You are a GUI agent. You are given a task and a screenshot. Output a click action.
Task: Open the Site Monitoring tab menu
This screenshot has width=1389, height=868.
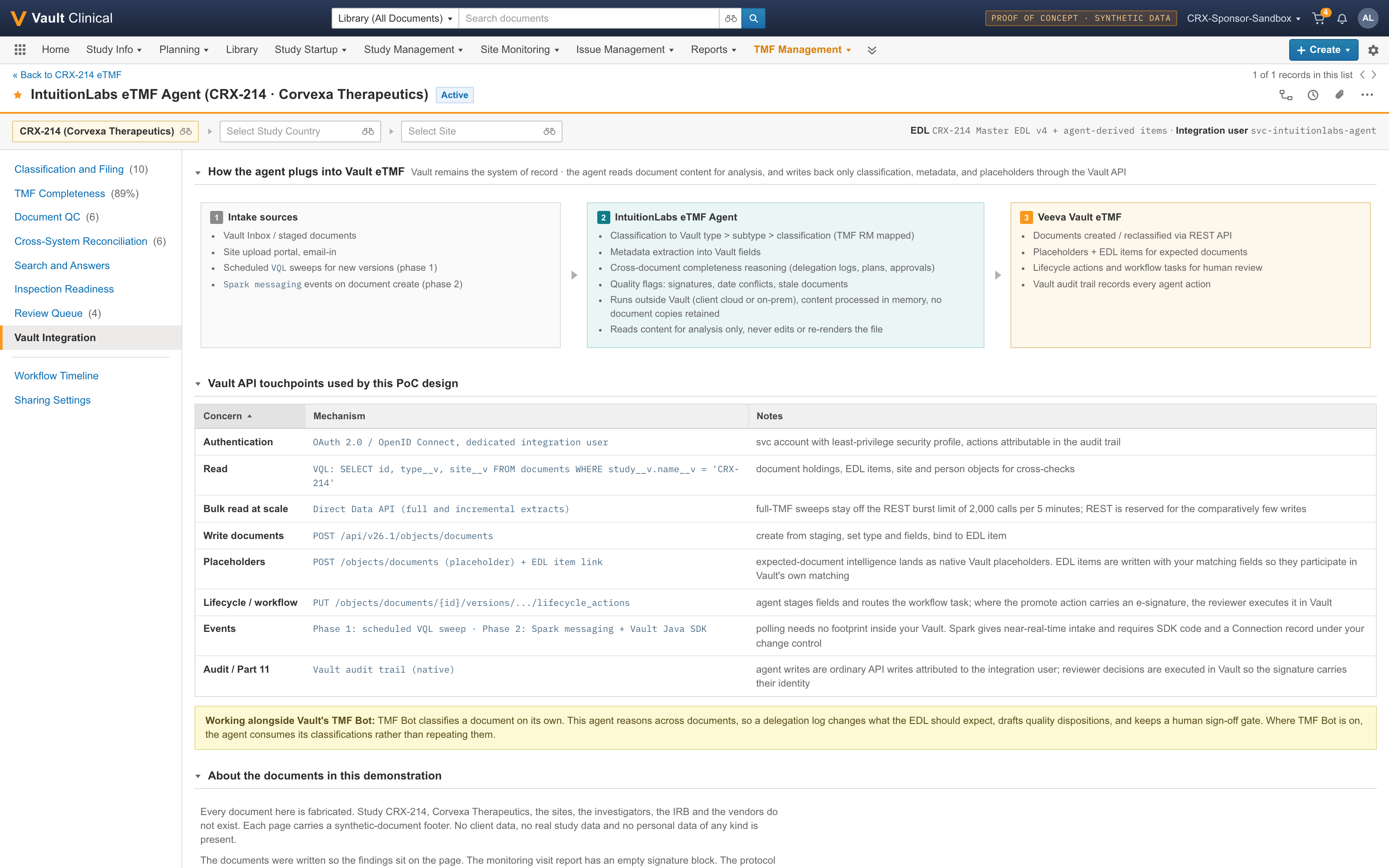520,50
